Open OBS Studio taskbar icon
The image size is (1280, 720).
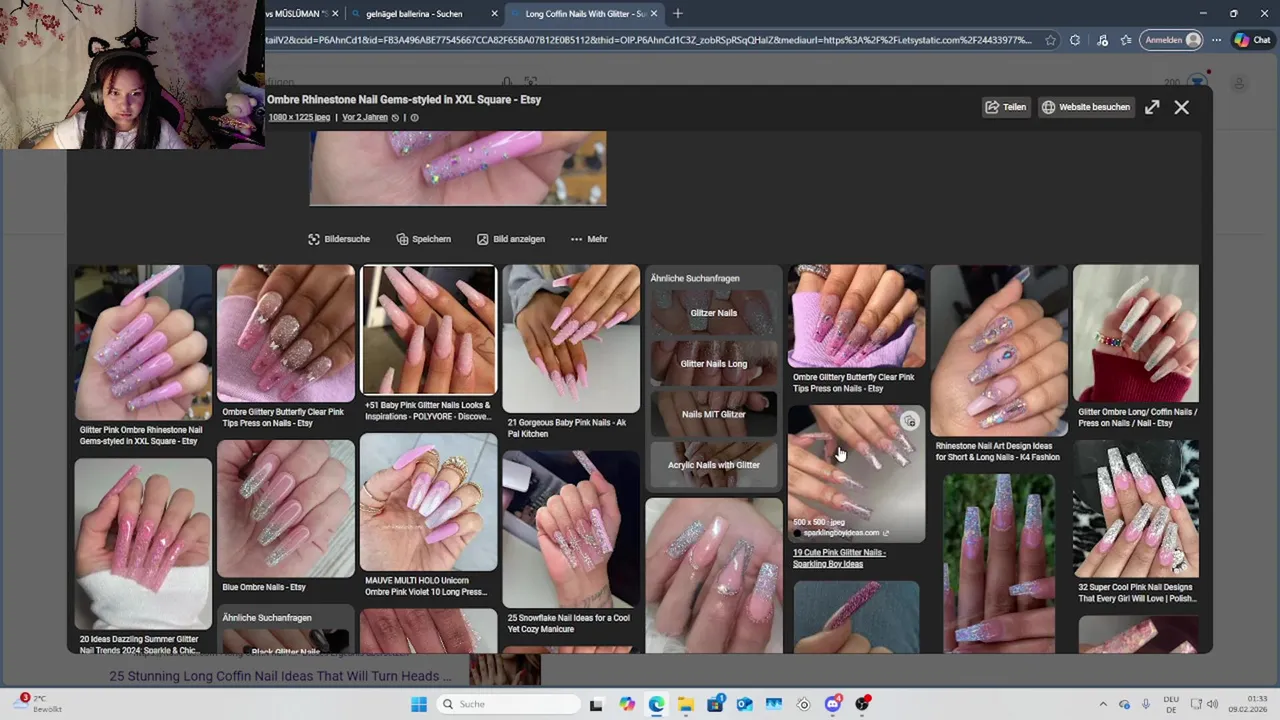pyautogui.click(x=862, y=704)
